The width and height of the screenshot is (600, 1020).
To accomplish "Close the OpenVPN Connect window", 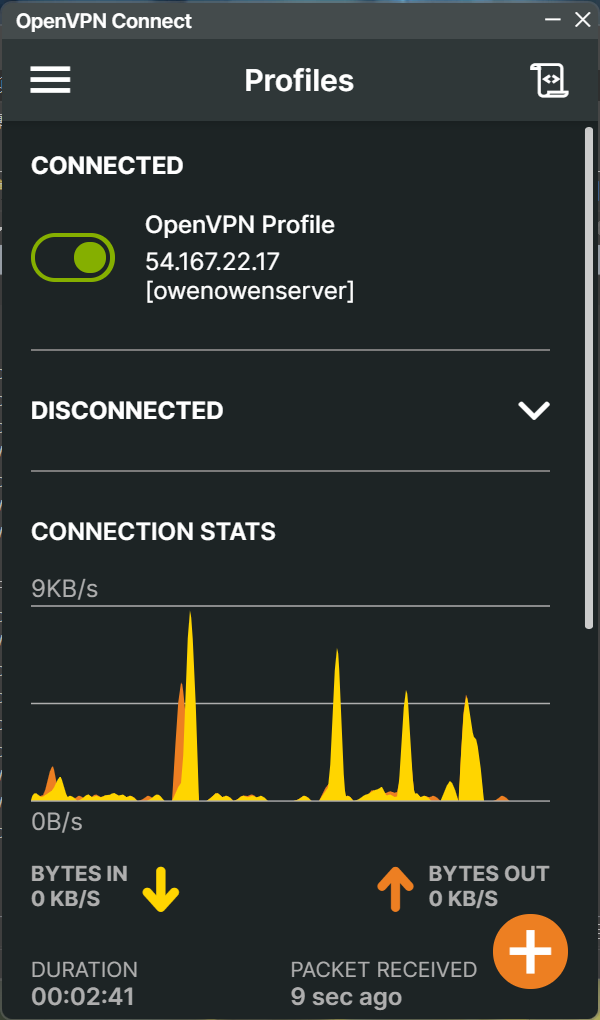I will (x=583, y=19).
